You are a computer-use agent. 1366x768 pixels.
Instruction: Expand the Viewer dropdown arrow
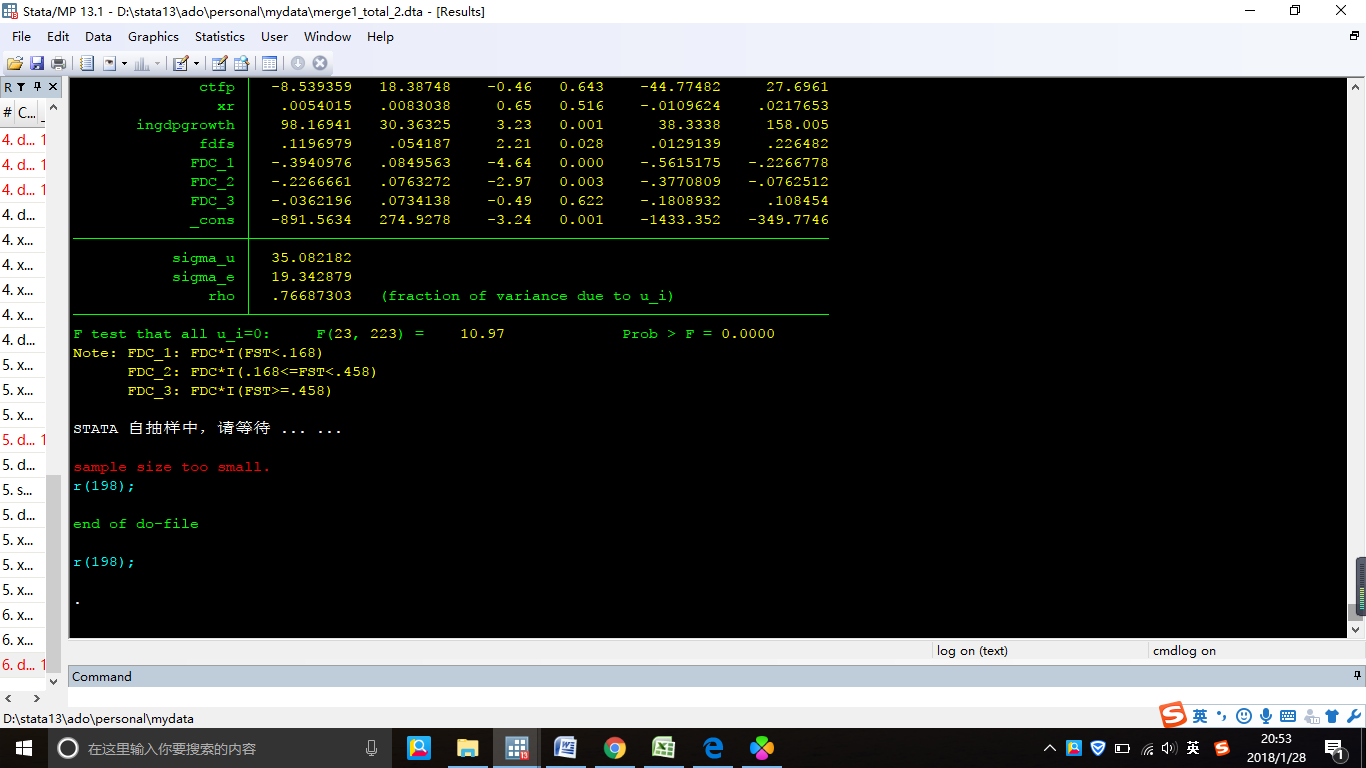point(124,63)
